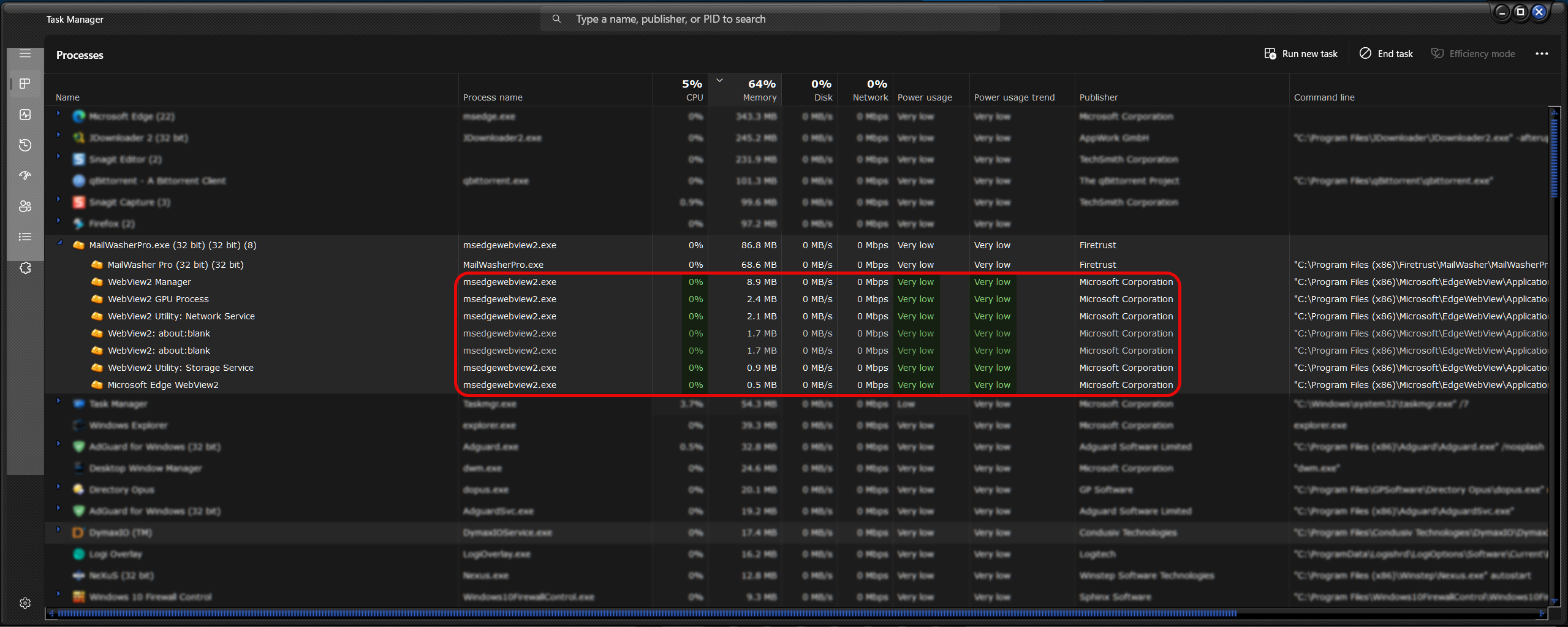This screenshot has width=1568, height=627.
Task: Click the Windows Explorer process icon
Action: click(x=78, y=425)
